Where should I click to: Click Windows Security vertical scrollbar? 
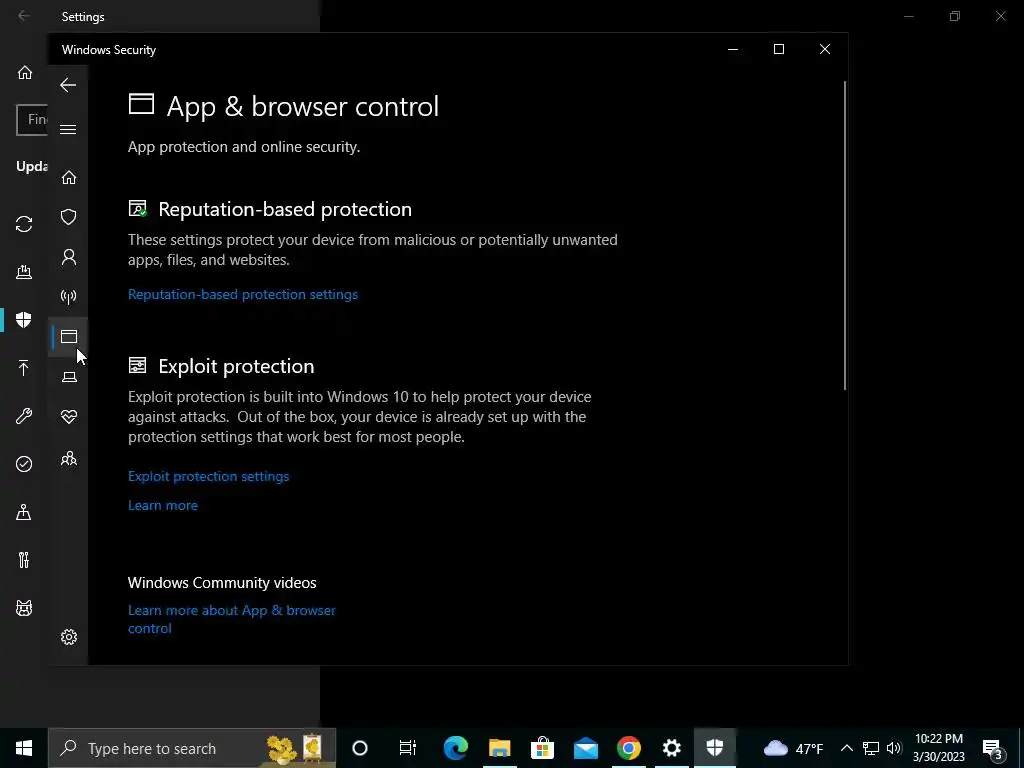pyautogui.click(x=844, y=235)
